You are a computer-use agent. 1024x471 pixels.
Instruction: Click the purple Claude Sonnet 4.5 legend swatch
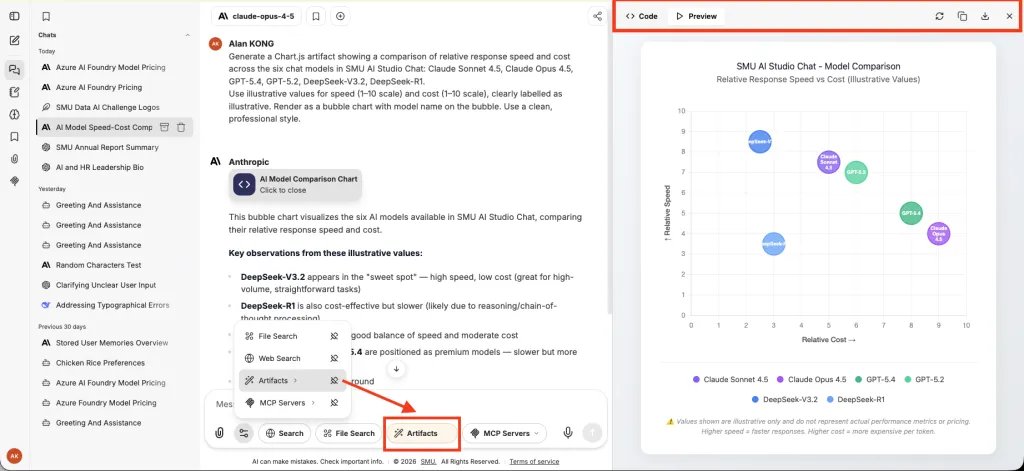tap(696, 379)
